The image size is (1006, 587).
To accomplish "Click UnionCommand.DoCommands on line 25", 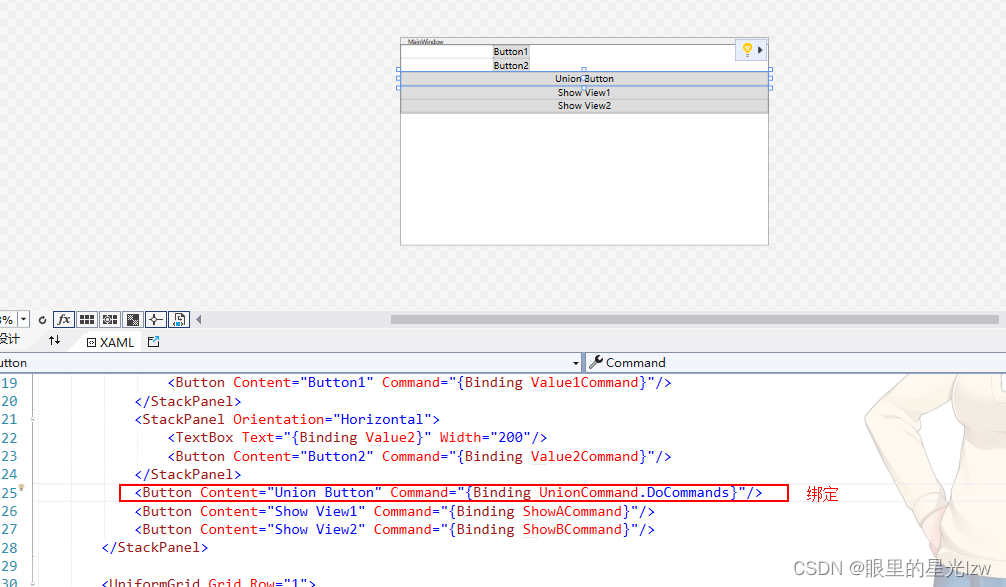I will (634, 493).
